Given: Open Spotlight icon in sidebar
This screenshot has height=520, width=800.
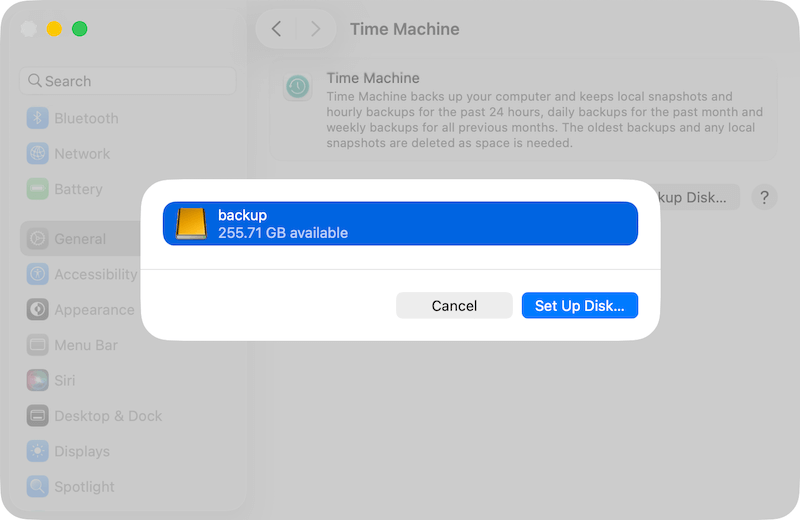Looking at the screenshot, I should 37,486.
